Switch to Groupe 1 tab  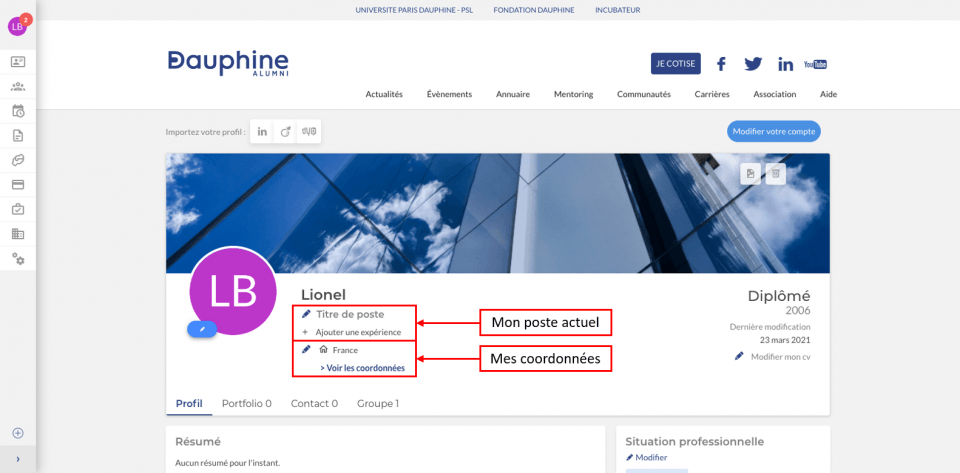click(378, 403)
